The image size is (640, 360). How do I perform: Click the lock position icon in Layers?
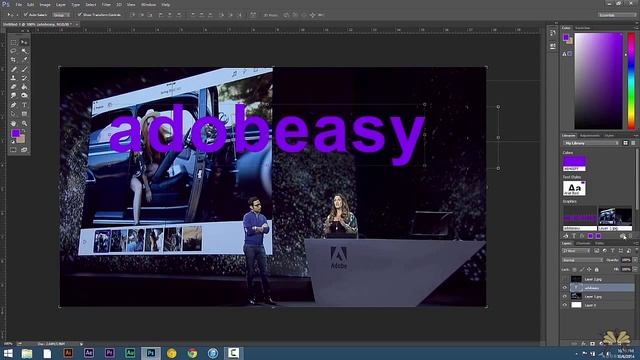[589, 269]
